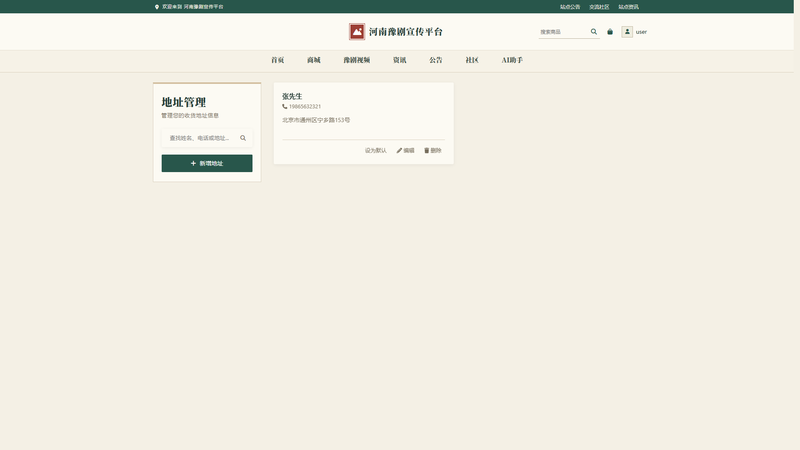Click the 新增地址 button
800x450 pixels.
207,163
